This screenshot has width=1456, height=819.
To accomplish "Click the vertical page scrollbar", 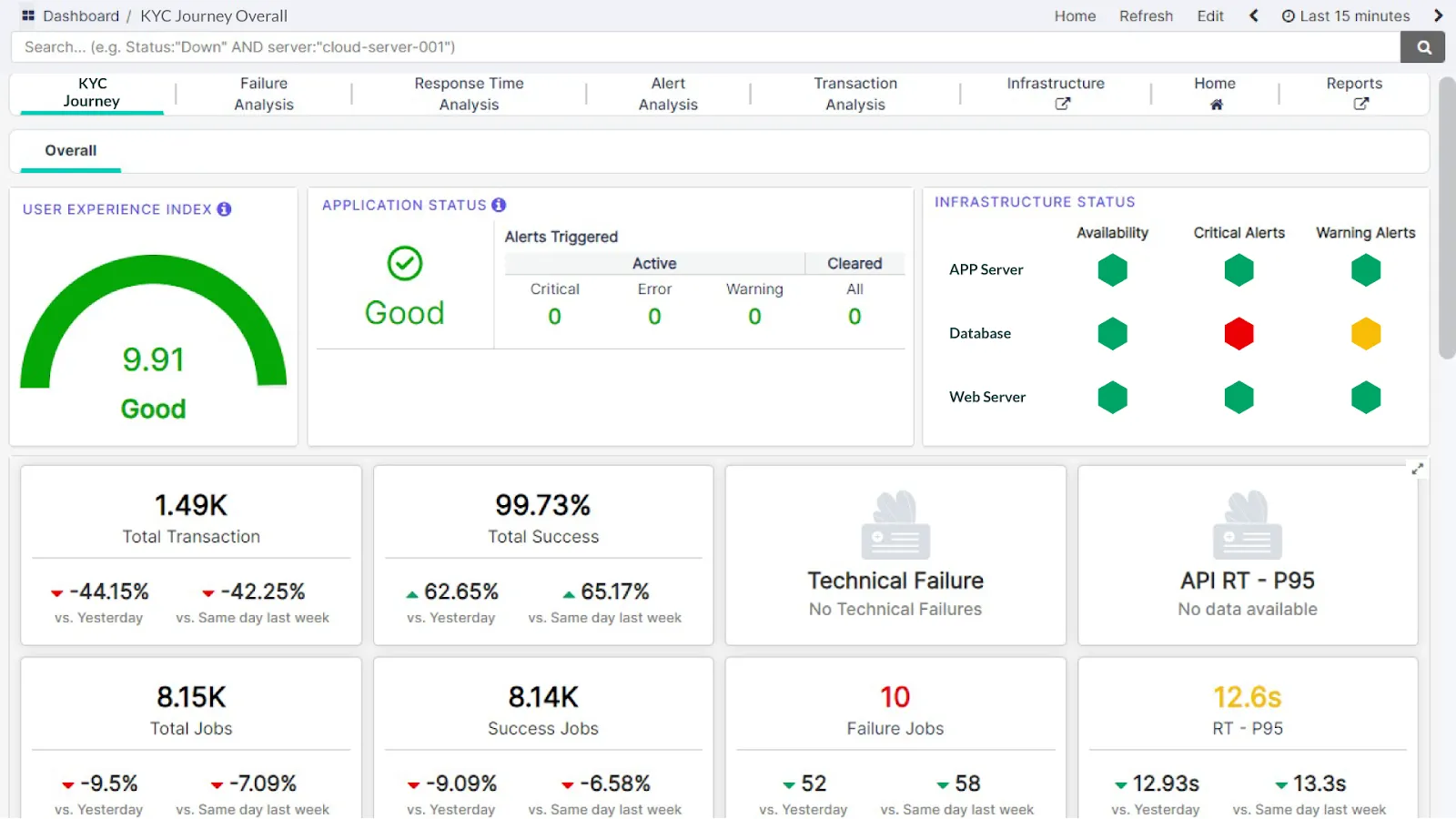I will click(1447, 218).
